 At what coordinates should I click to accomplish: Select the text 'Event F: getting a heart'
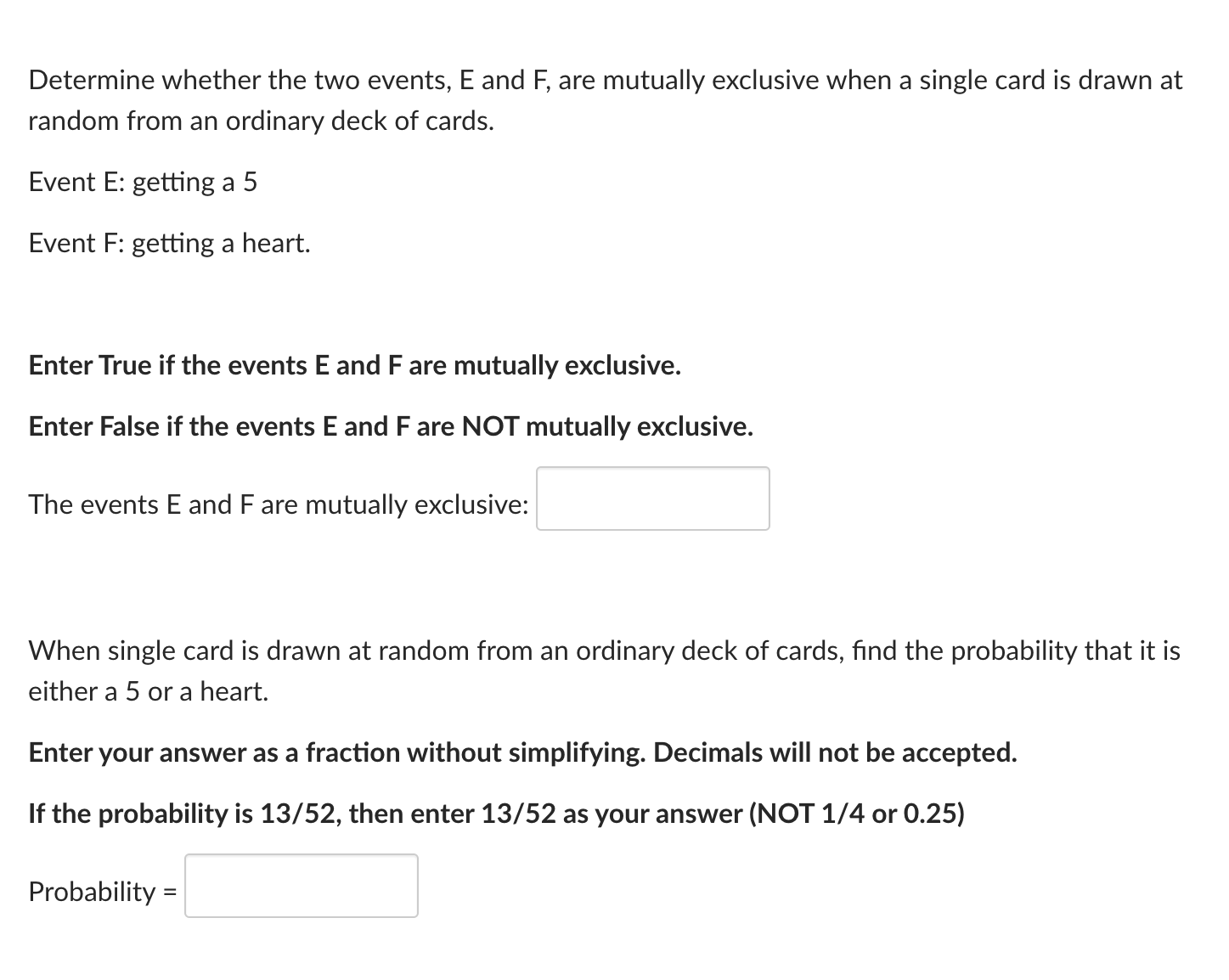(x=168, y=243)
